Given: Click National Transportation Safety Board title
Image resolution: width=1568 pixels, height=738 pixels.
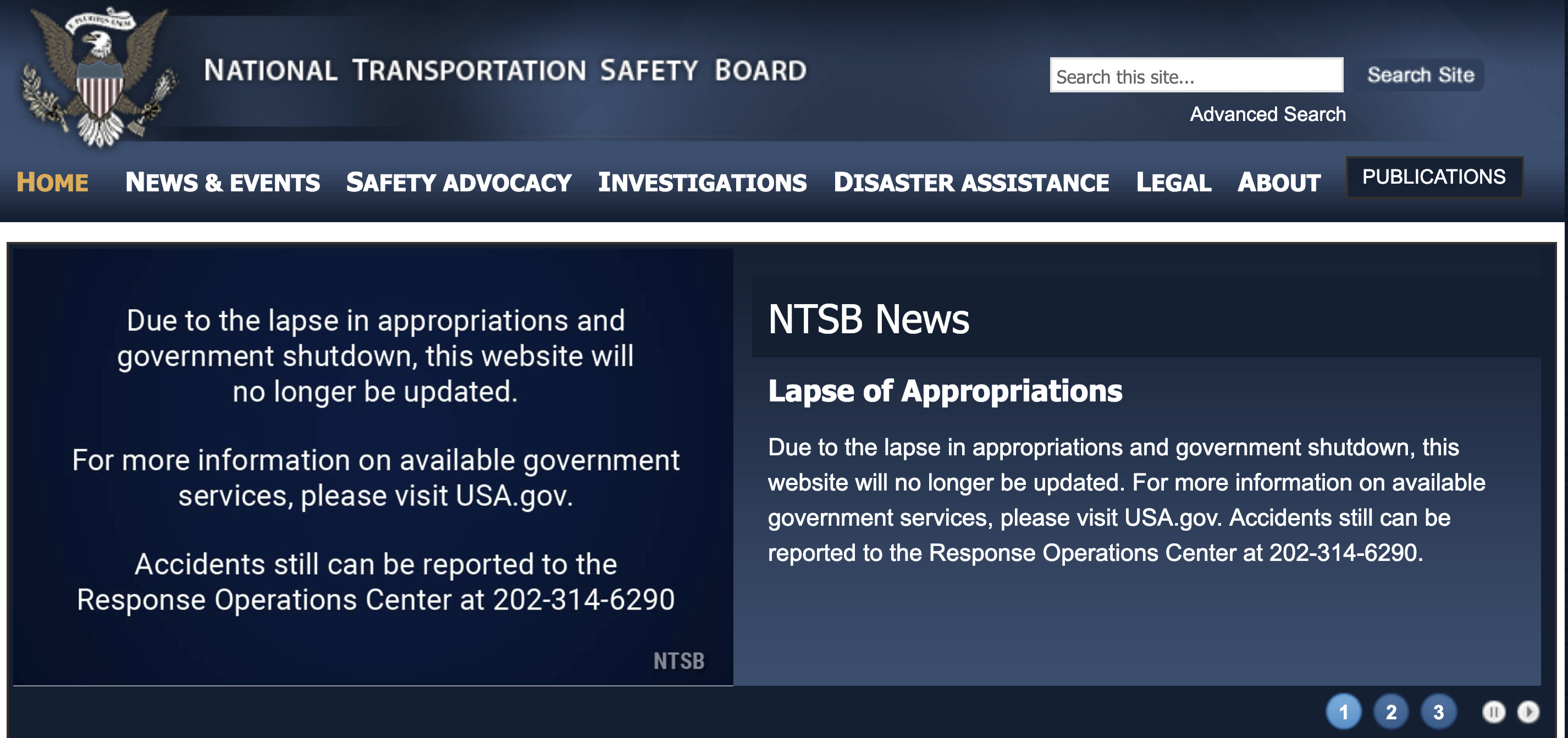Looking at the screenshot, I should tap(505, 70).
